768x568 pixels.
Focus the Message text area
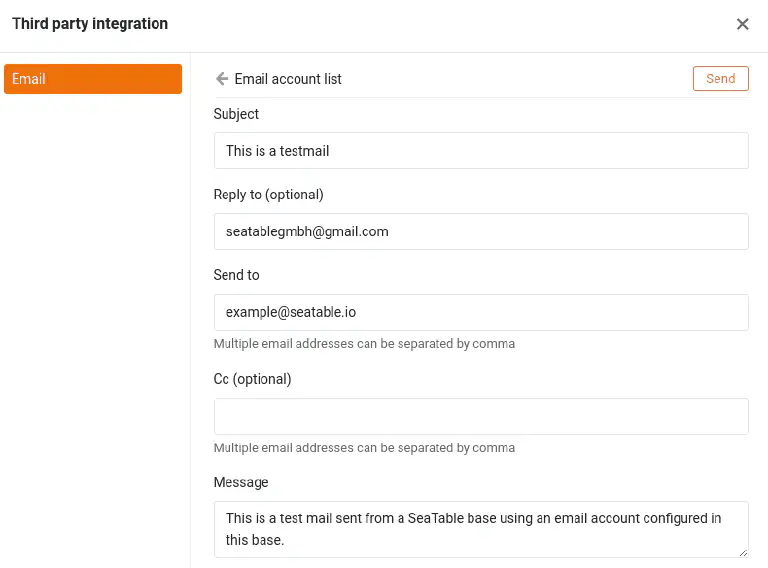[481, 529]
